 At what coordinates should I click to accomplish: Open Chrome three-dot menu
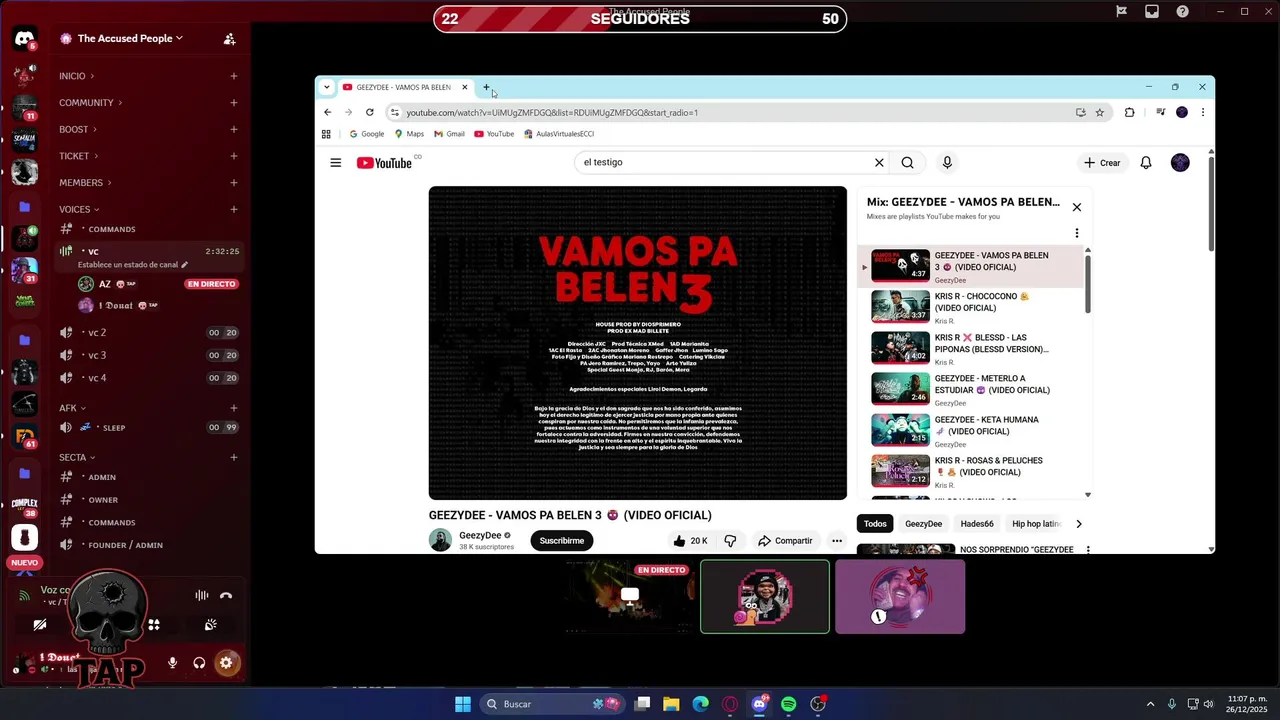[1202, 112]
